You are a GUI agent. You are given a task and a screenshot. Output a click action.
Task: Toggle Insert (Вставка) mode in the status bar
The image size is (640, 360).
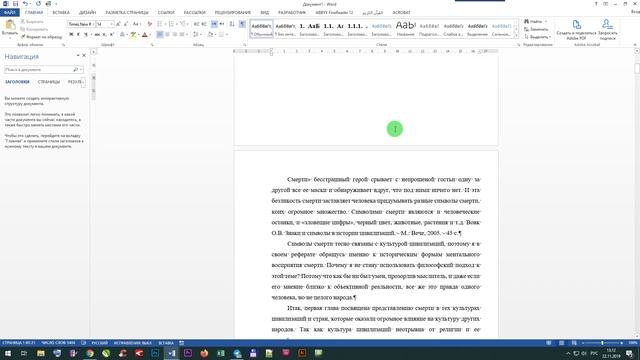[x=166, y=343]
